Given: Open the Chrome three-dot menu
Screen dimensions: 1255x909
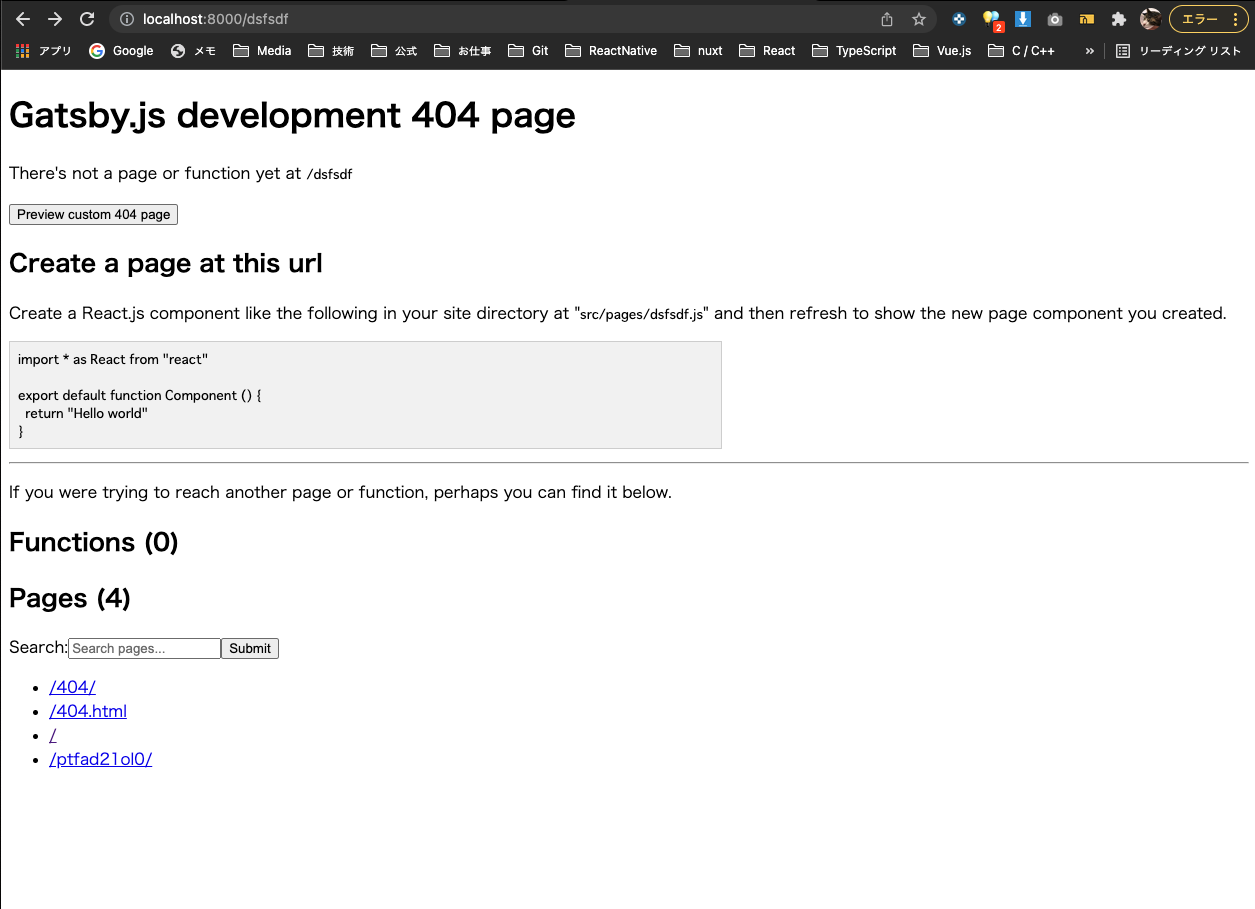Looking at the screenshot, I should click(x=1237, y=19).
